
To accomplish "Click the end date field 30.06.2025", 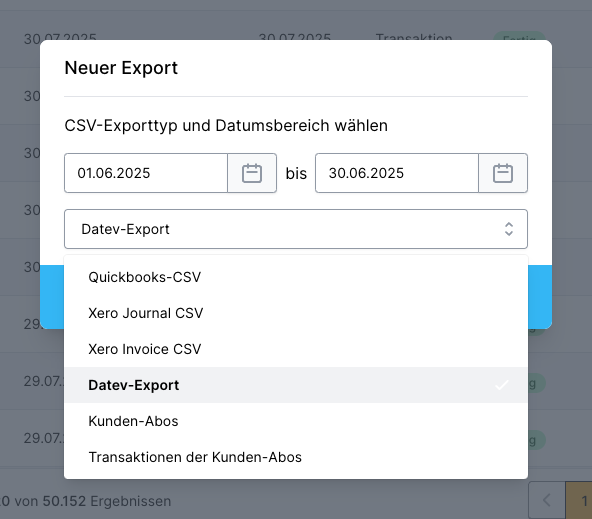I will [397, 173].
